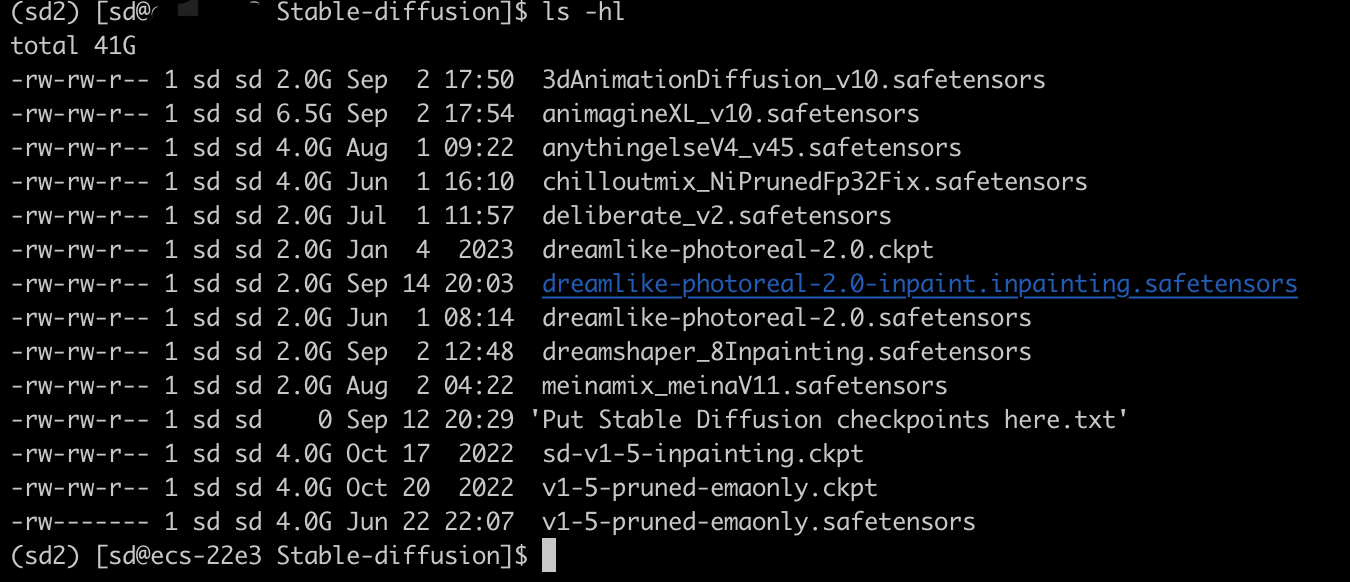Click the dreamshaper_8Inpainting.safetensors filename

[787, 352]
